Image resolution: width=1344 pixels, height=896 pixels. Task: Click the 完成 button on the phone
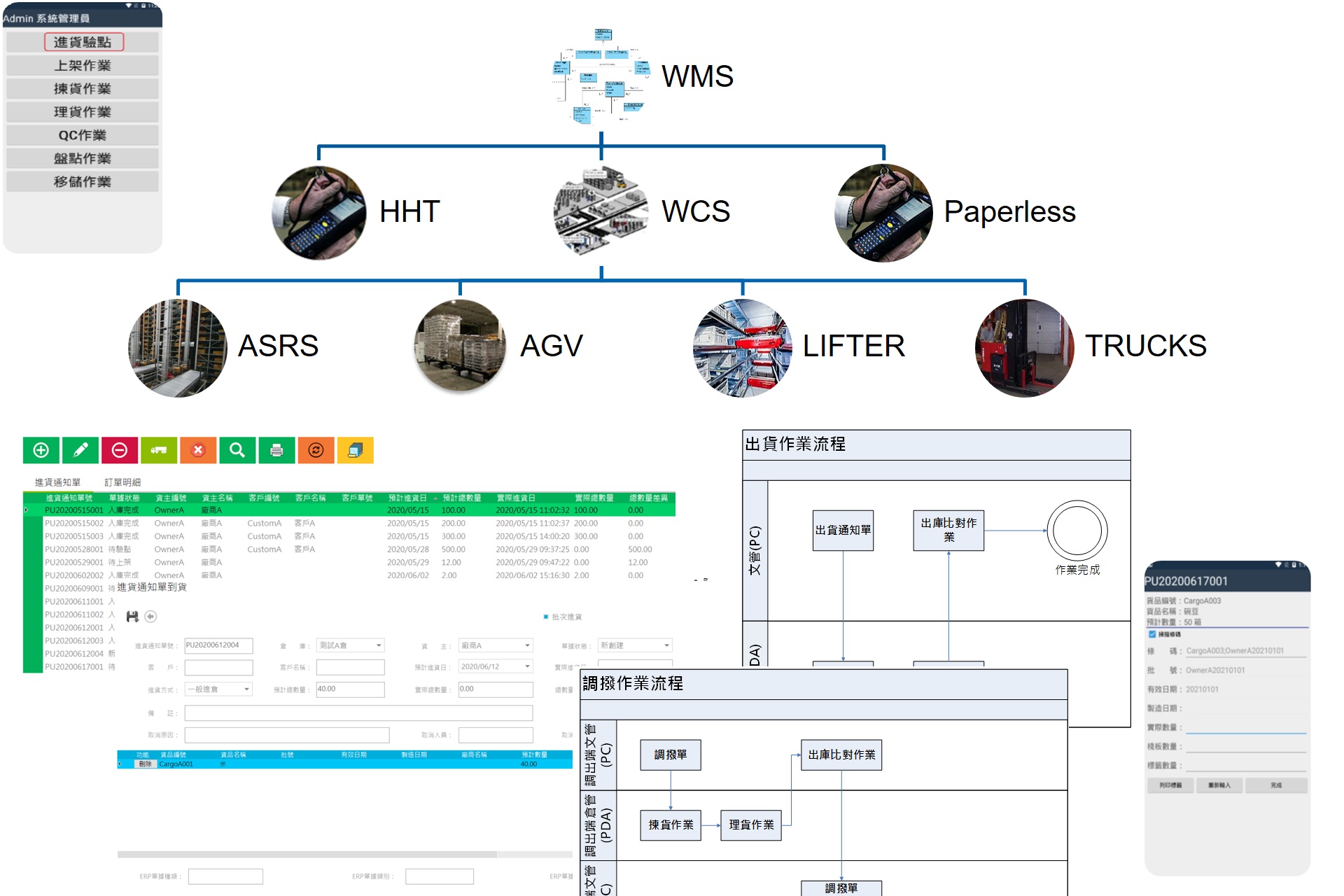[1276, 785]
